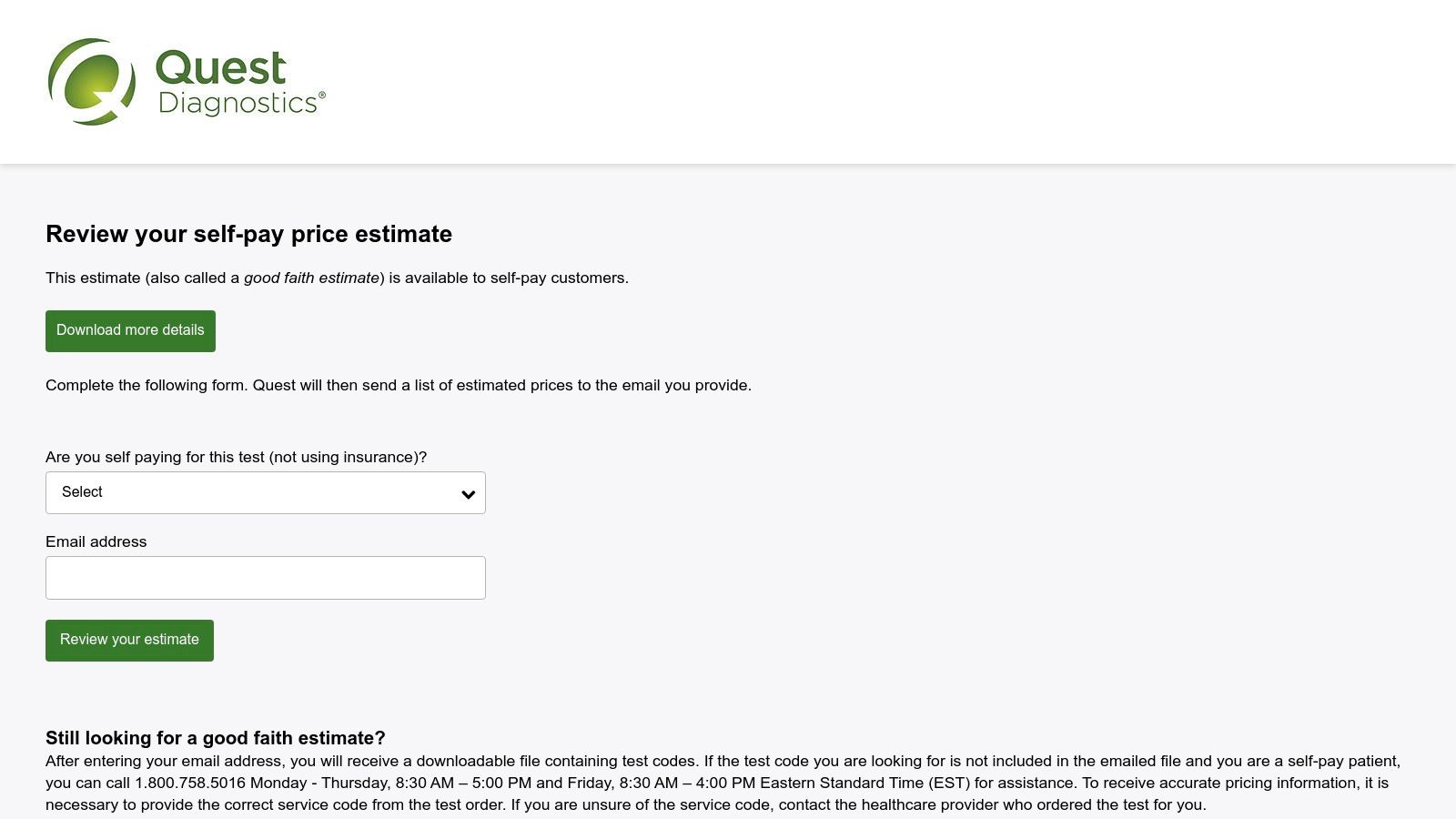Click the "Email address" field label
This screenshot has height=819, width=1456.
point(96,541)
